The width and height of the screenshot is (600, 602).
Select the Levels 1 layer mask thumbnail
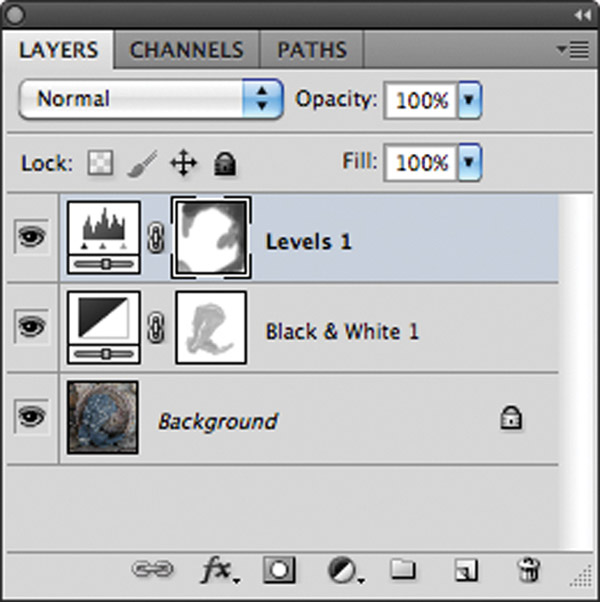[x=211, y=237]
